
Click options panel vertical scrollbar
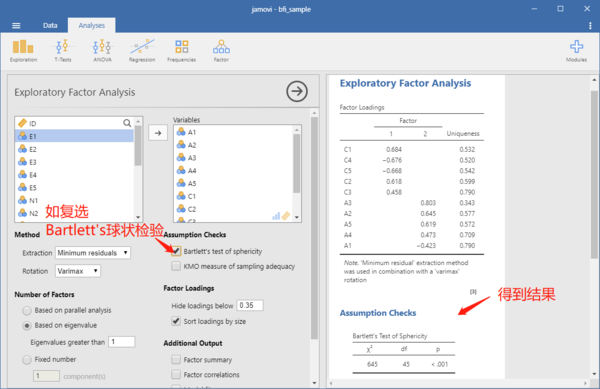314,228
